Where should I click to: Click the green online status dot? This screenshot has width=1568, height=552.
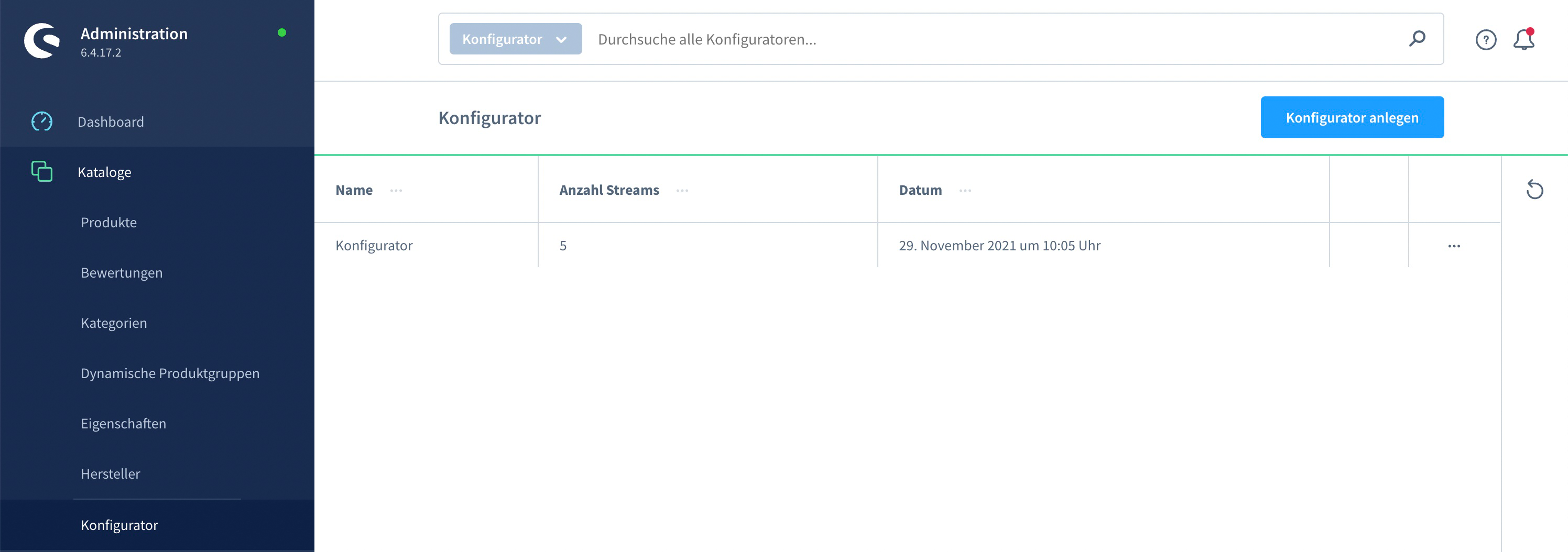[x=282, y=33]
